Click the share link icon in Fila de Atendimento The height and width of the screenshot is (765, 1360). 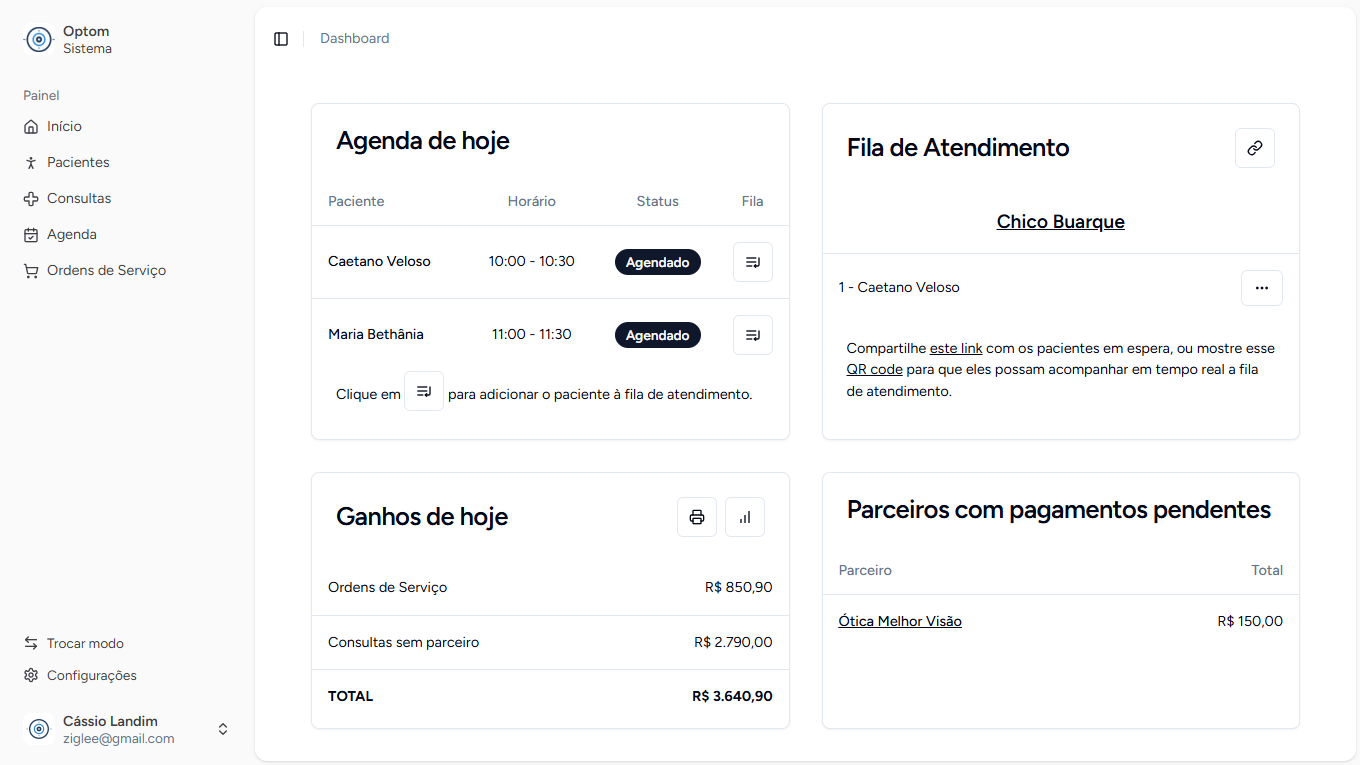pyautogui.click(x=1255, y=148)
